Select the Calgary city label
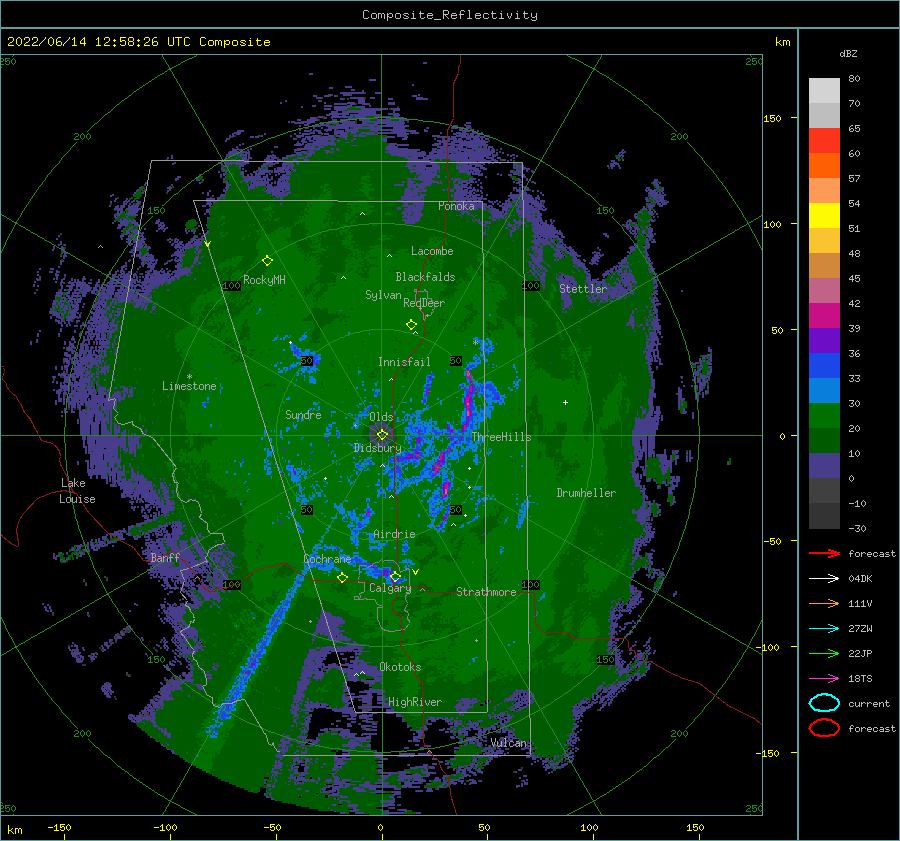The image size is (900, 841). point(390,588)
